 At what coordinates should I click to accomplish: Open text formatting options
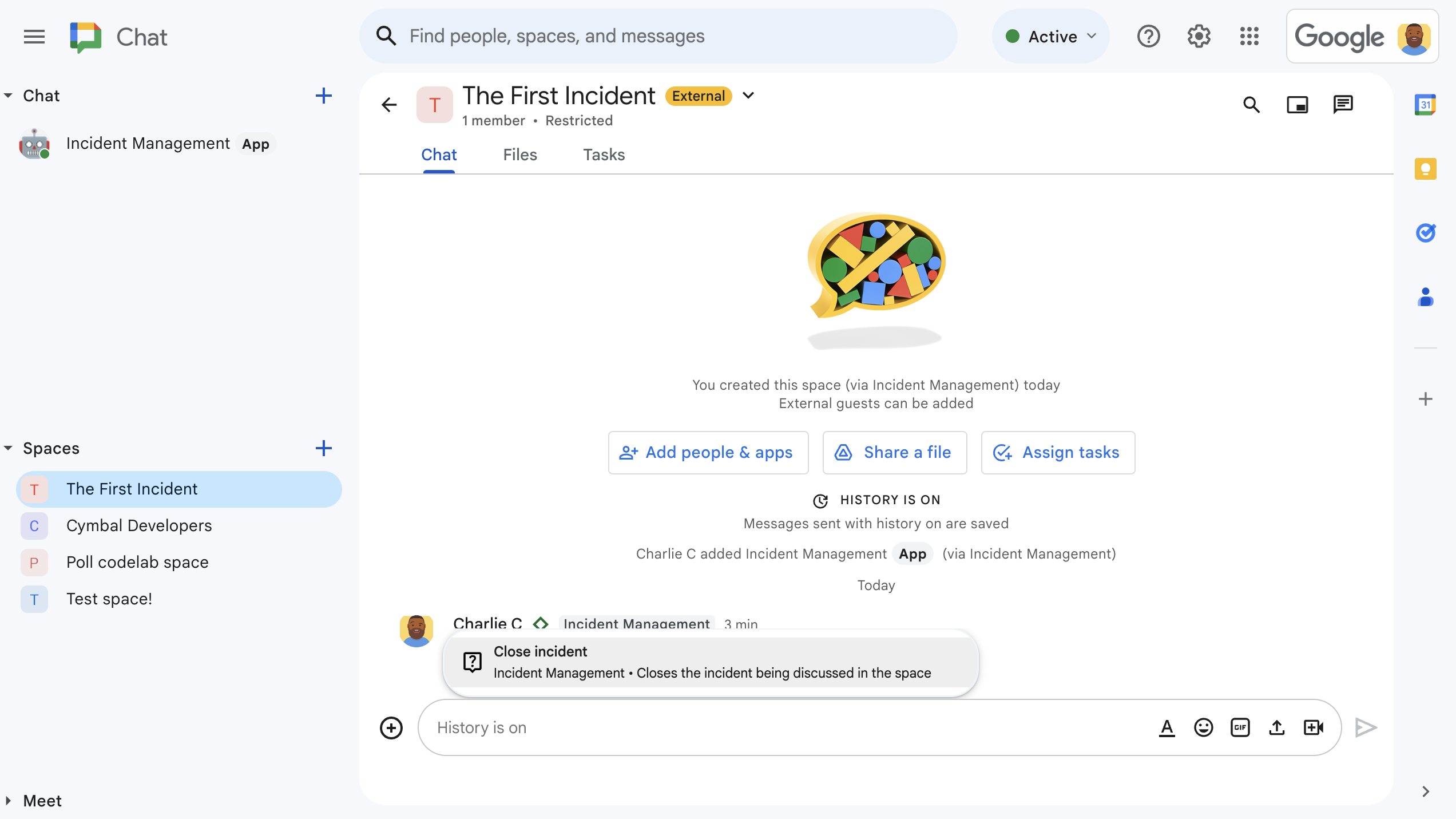1167,727
